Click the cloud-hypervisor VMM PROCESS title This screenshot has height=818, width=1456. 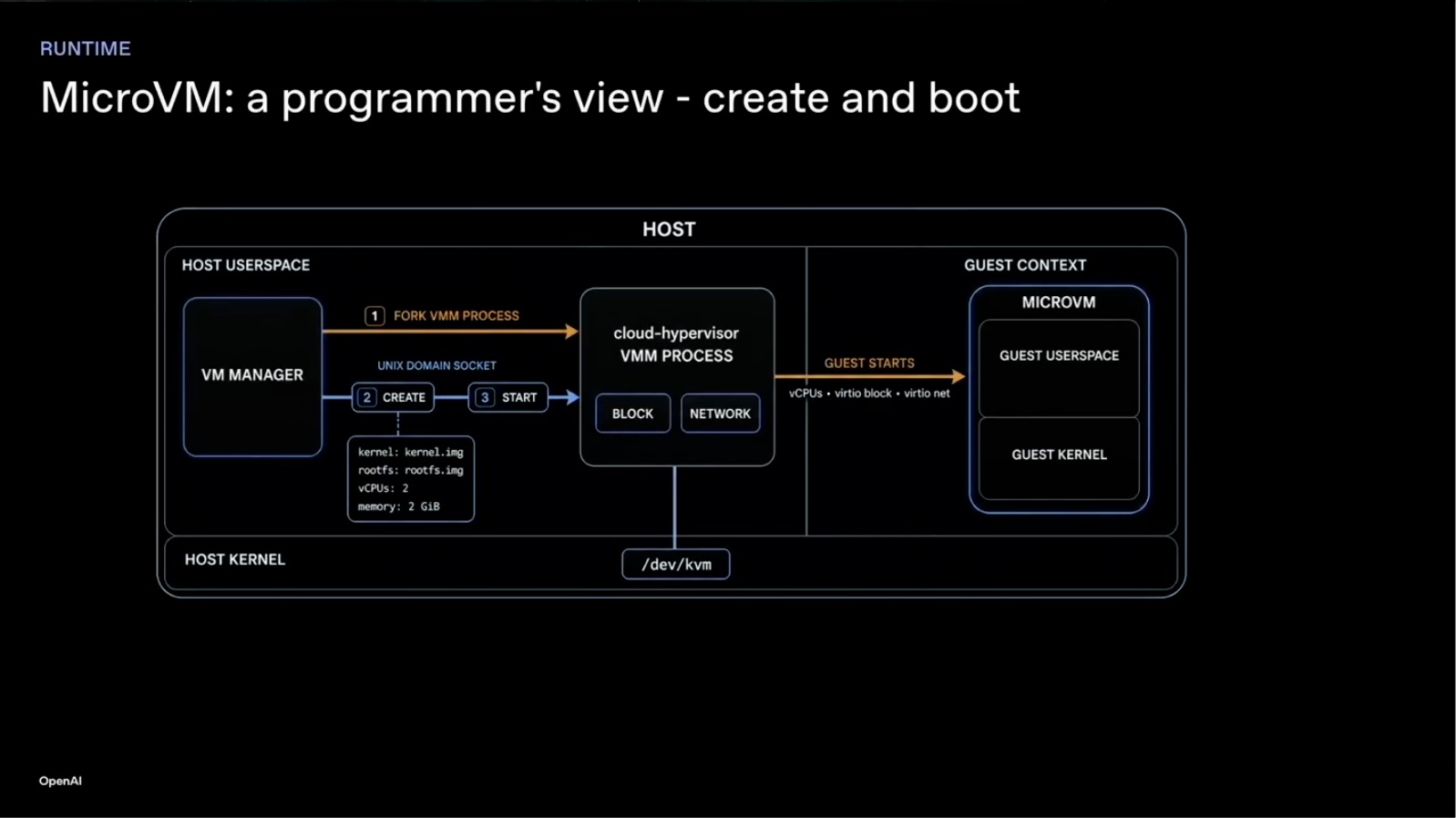676,344
